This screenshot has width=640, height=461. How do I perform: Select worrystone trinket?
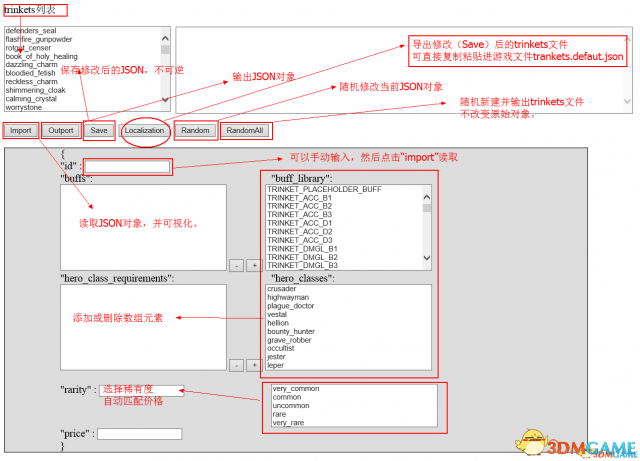[24, 107]
